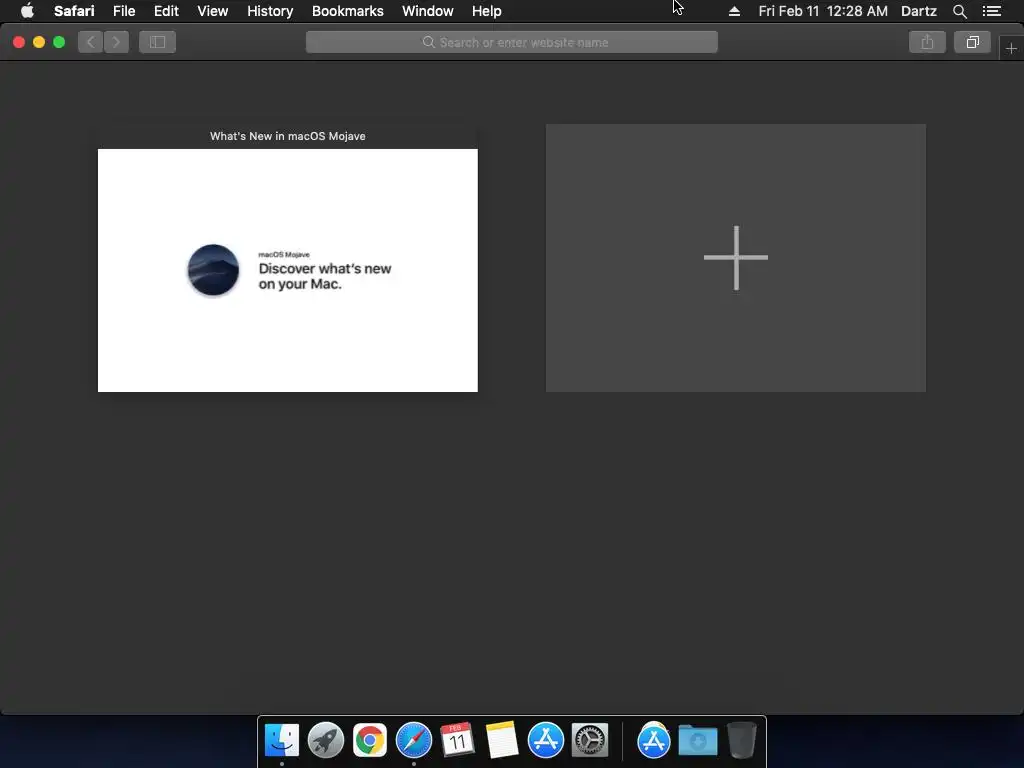
Task: Open the What's New in macOS Mojave tab thumbnail
Action: [287, 270]
